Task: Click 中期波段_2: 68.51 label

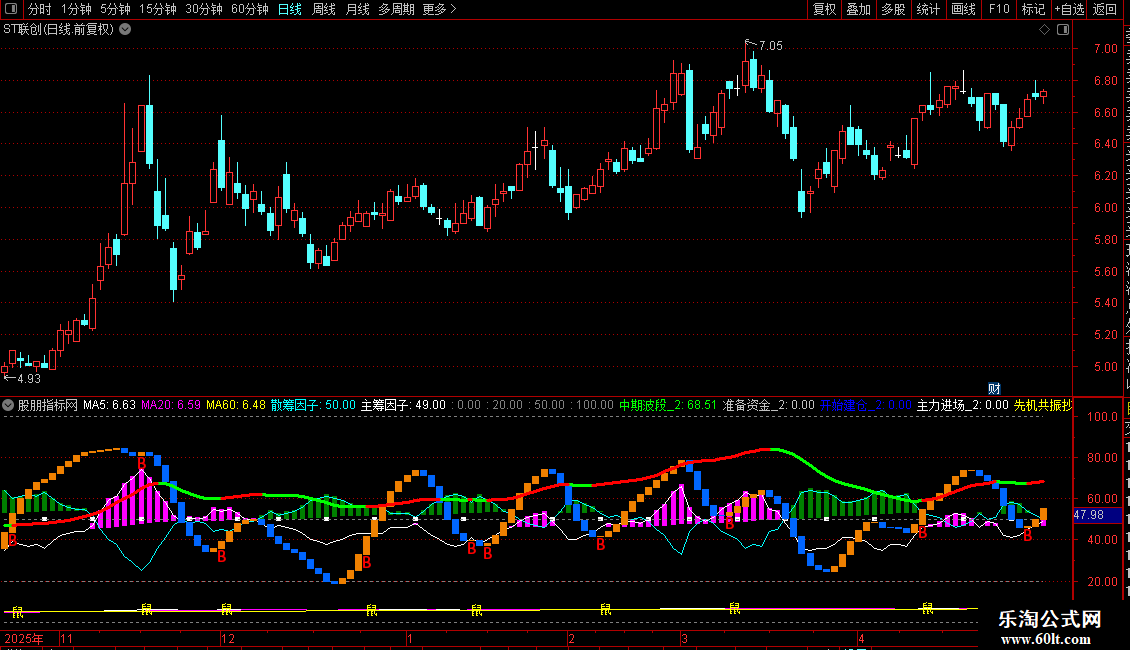Action: (x=668, y=405)
